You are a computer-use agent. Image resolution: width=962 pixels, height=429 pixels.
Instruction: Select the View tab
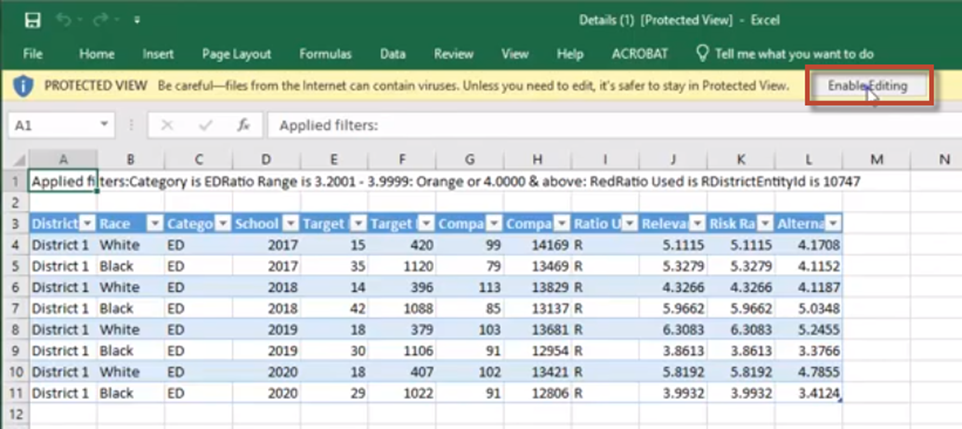pos(515,54)
